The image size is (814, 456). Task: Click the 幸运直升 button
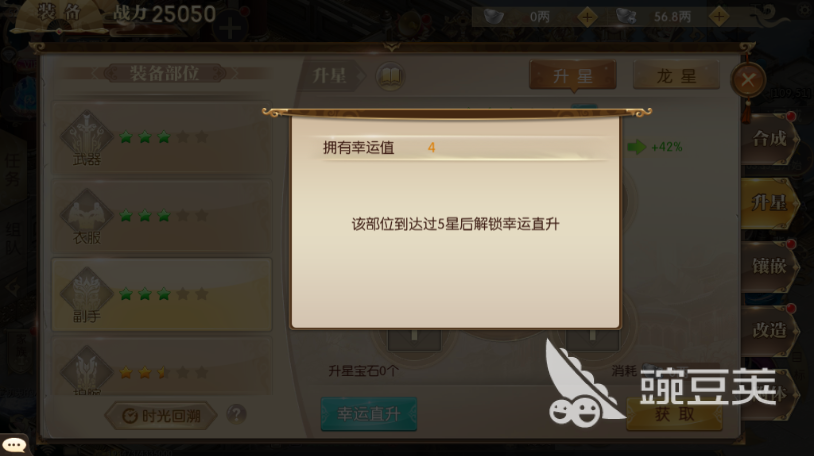369,414
